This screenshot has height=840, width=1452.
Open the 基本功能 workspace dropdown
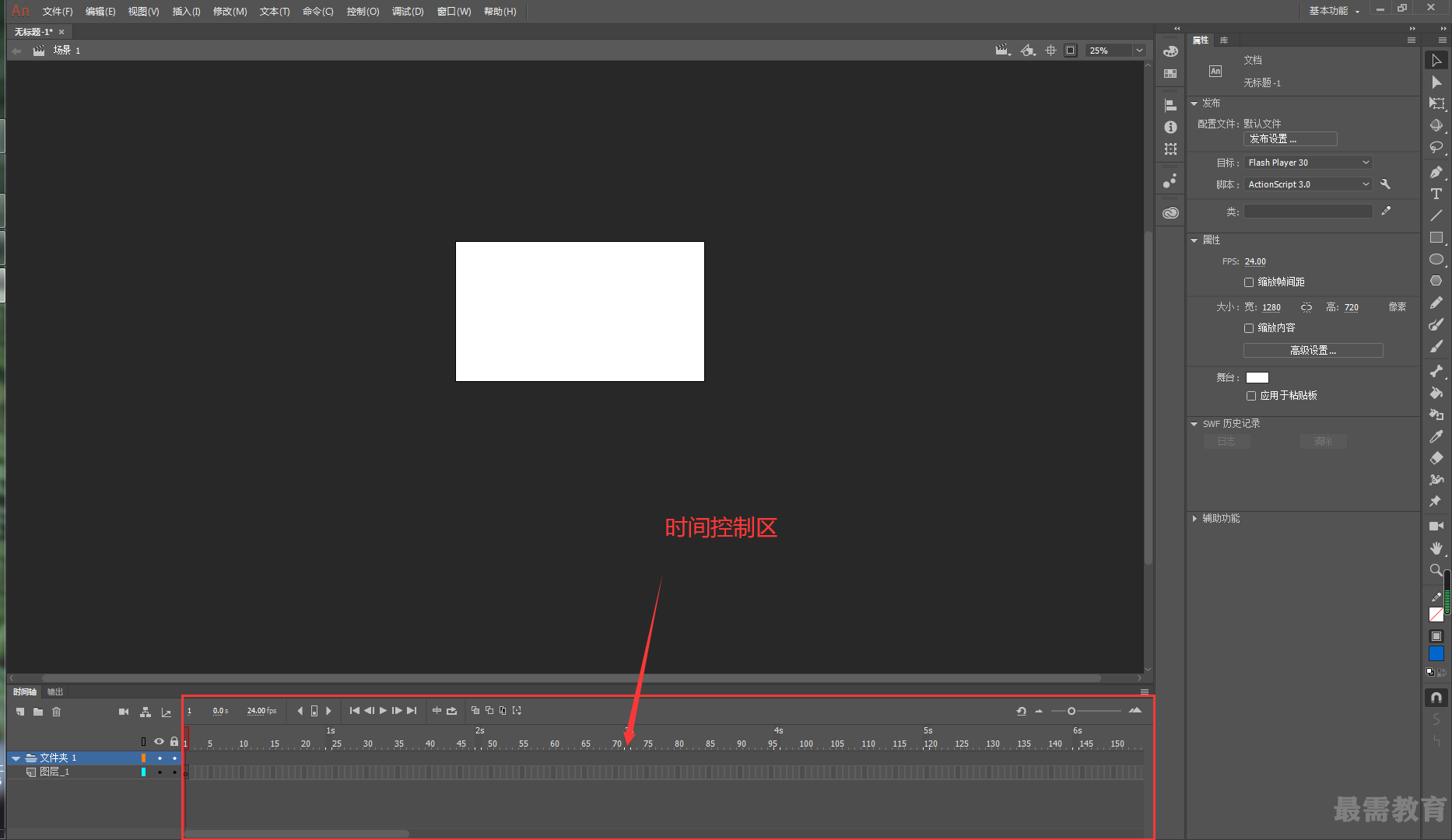point(1334,11)
